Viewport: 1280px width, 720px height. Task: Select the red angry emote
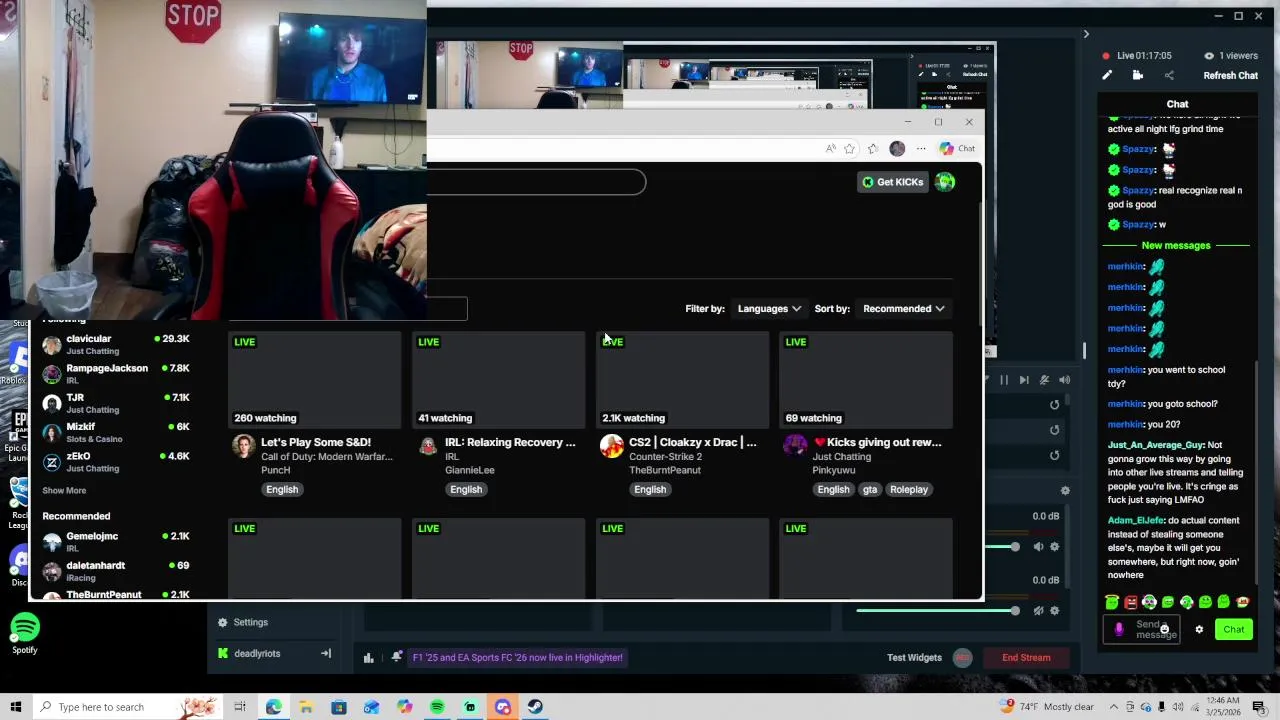(1130, 602)
